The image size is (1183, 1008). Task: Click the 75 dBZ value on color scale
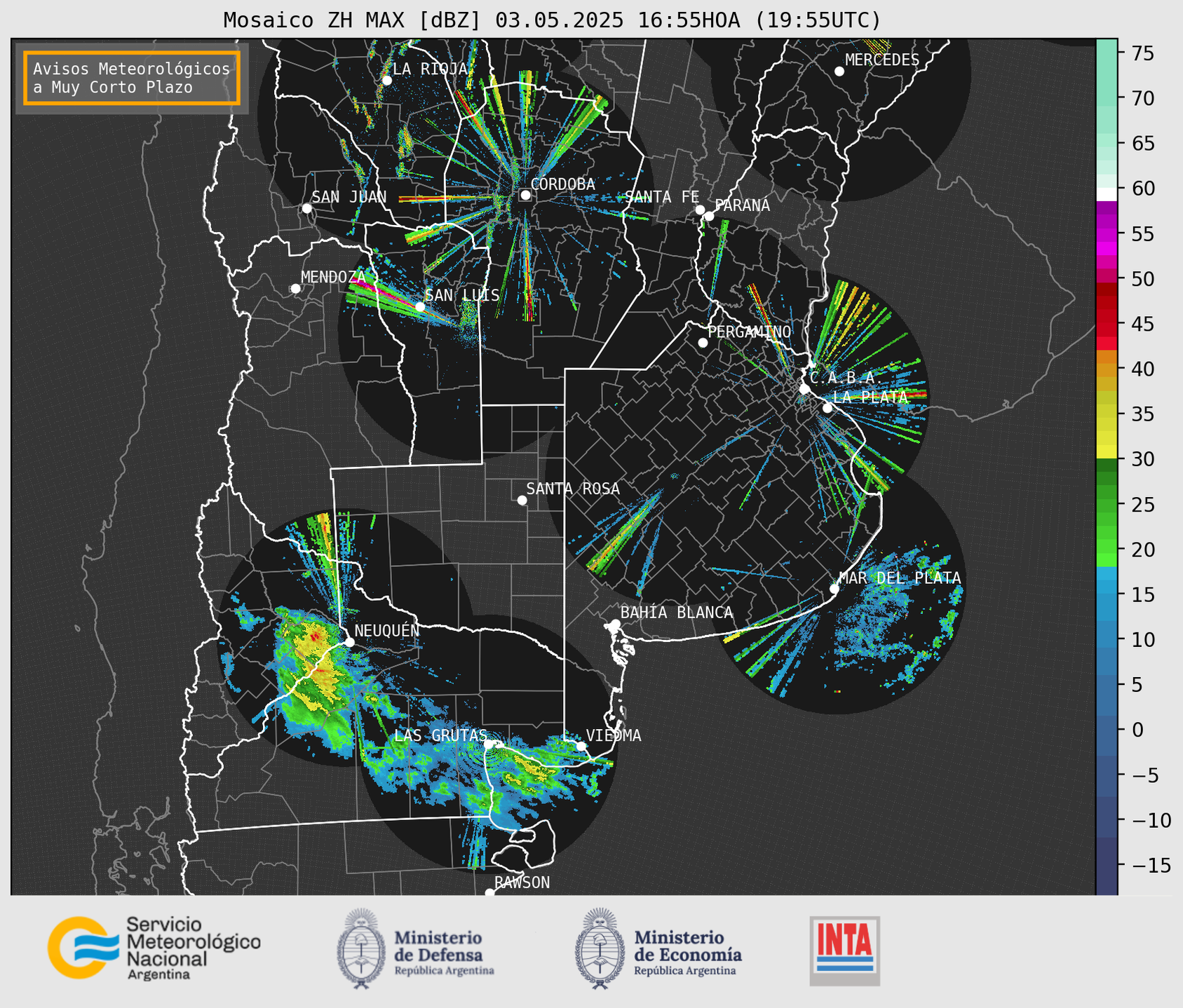(x=1142, y=53)
